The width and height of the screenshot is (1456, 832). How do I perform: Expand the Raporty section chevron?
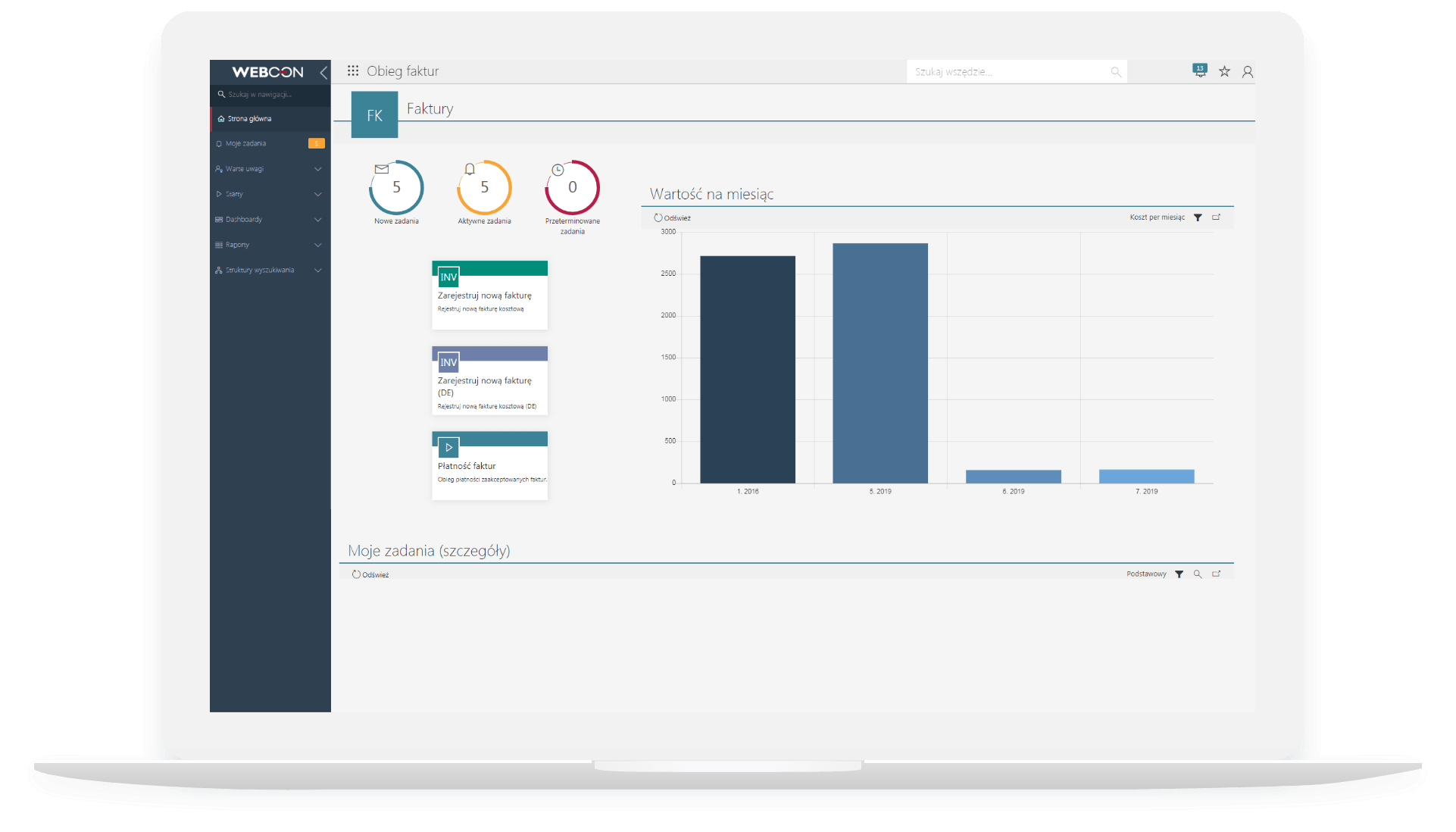click(x=318, y=245)
